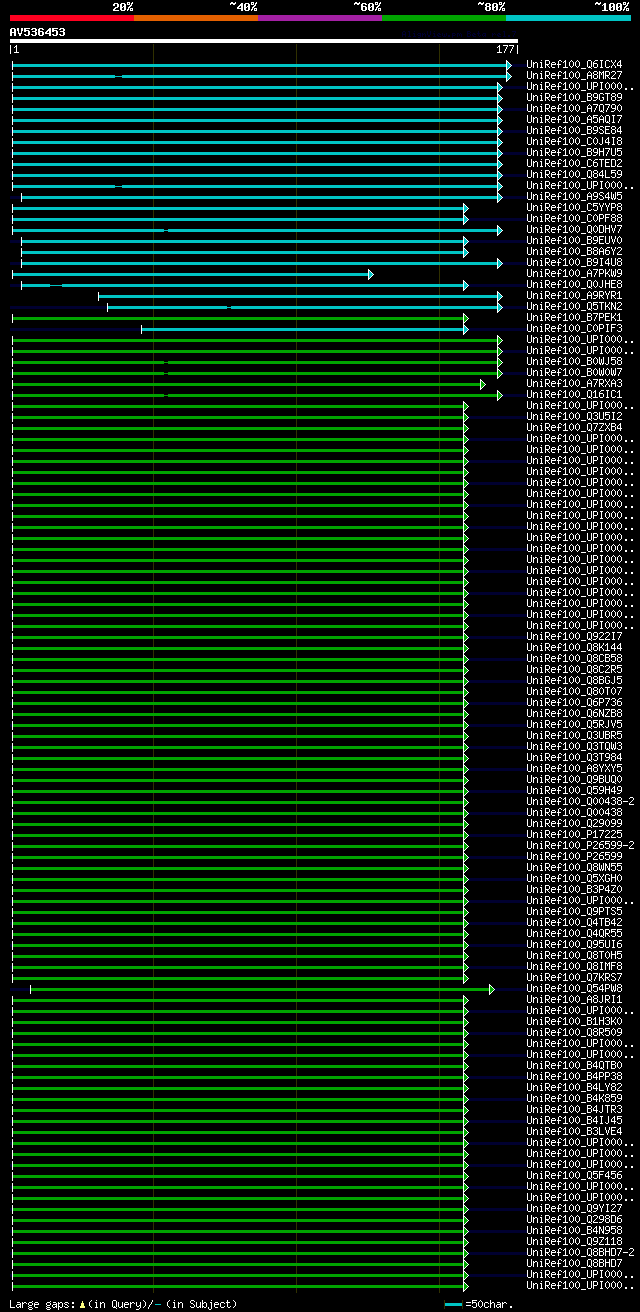
Task: Click UniRef100_Q9PTS5 label
Action: (x=574, y=911)
